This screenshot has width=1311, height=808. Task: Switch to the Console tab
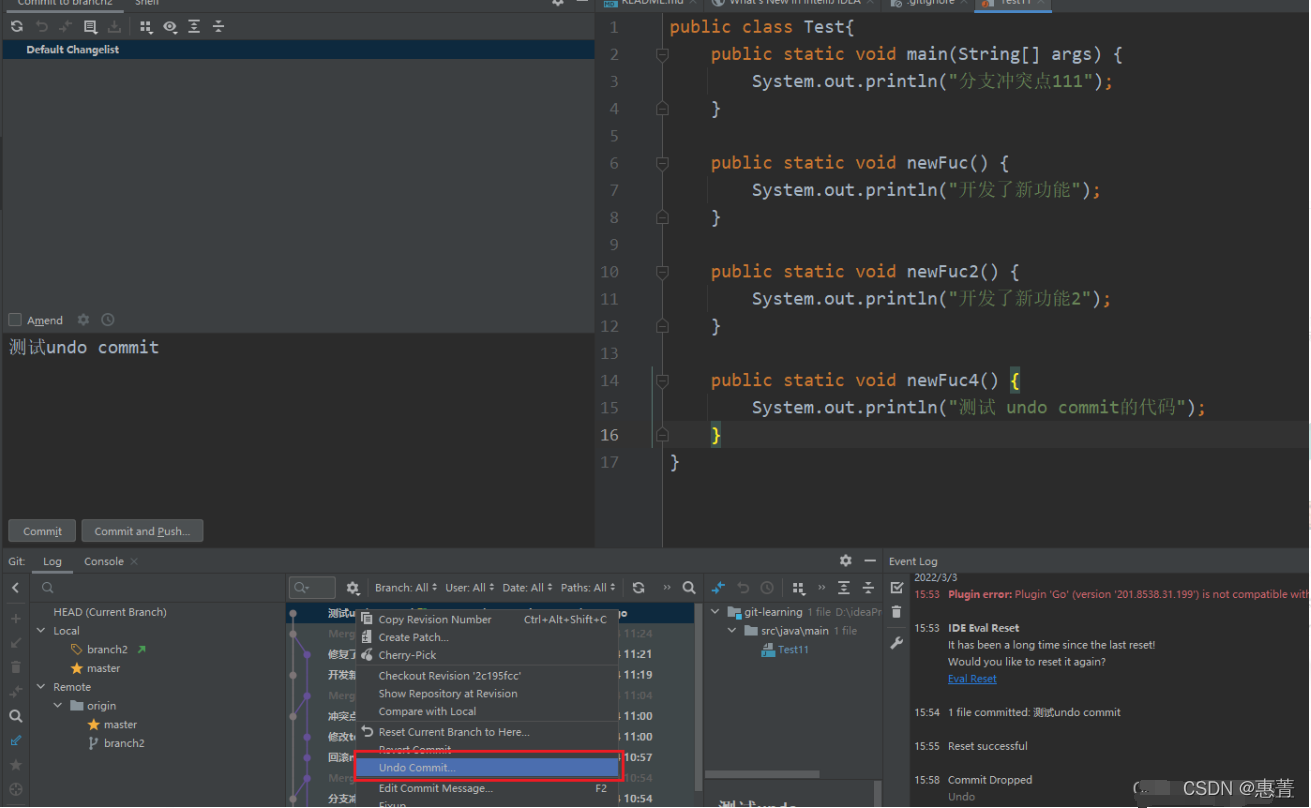point(104,561)
